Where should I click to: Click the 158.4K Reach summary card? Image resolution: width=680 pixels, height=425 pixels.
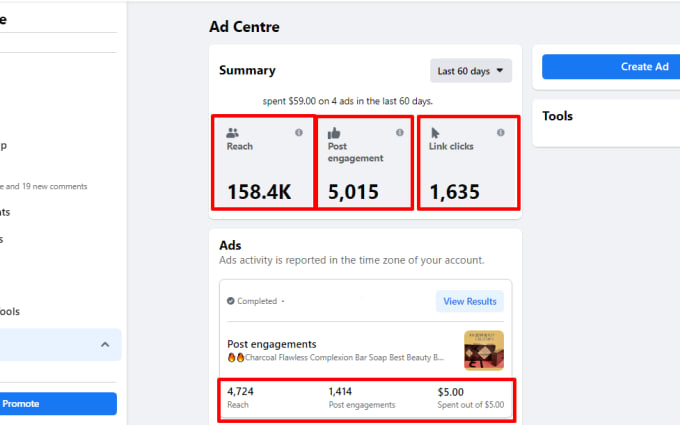coord(262,165)
